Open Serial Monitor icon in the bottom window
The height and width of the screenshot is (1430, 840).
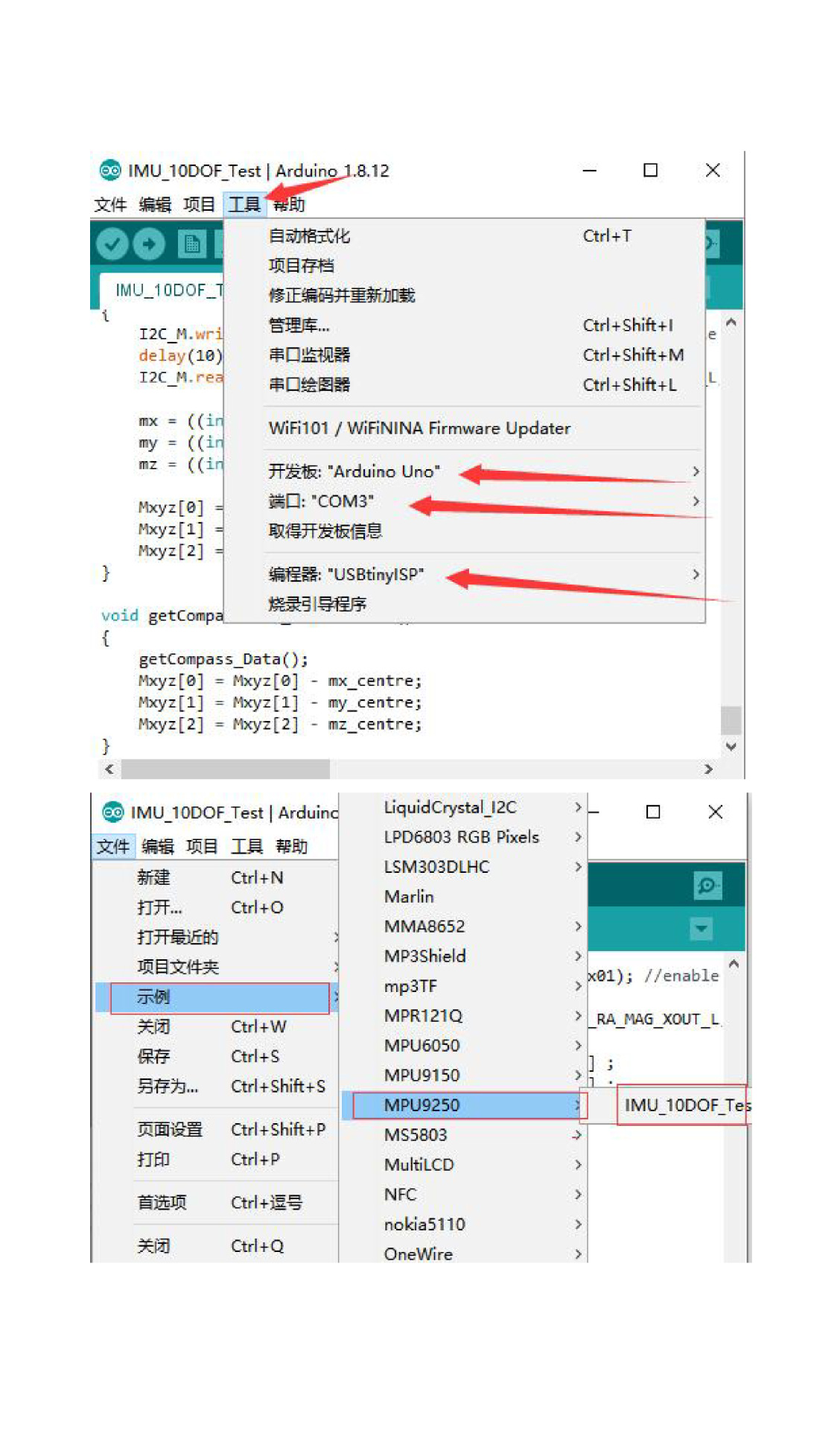[707, 885]
